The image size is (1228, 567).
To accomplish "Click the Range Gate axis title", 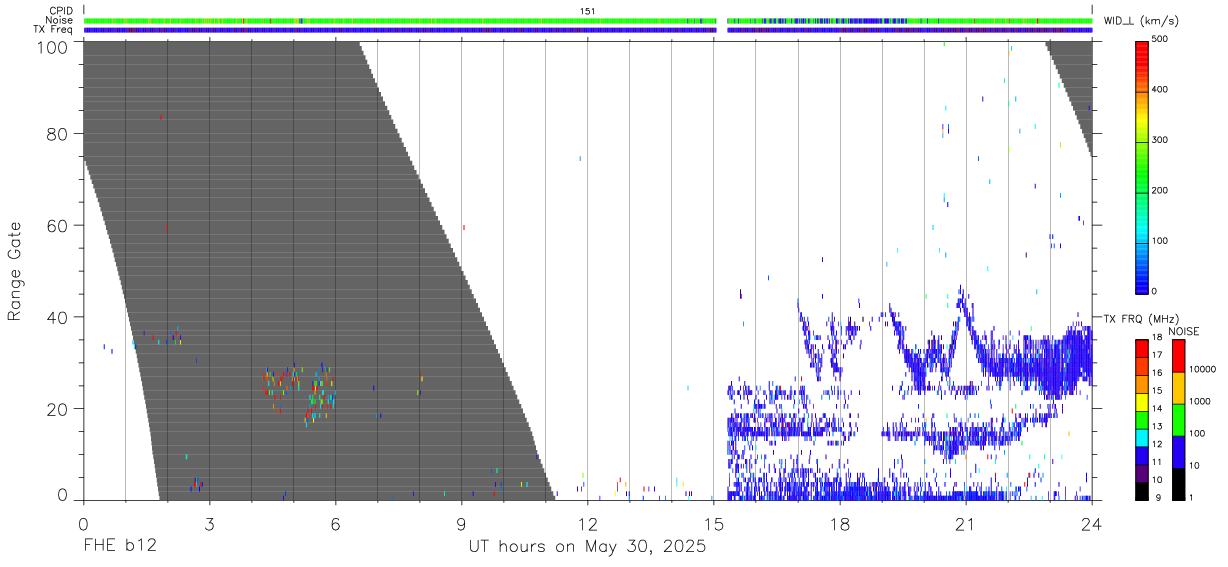I will pyautogui.click(x=15, y=272).
